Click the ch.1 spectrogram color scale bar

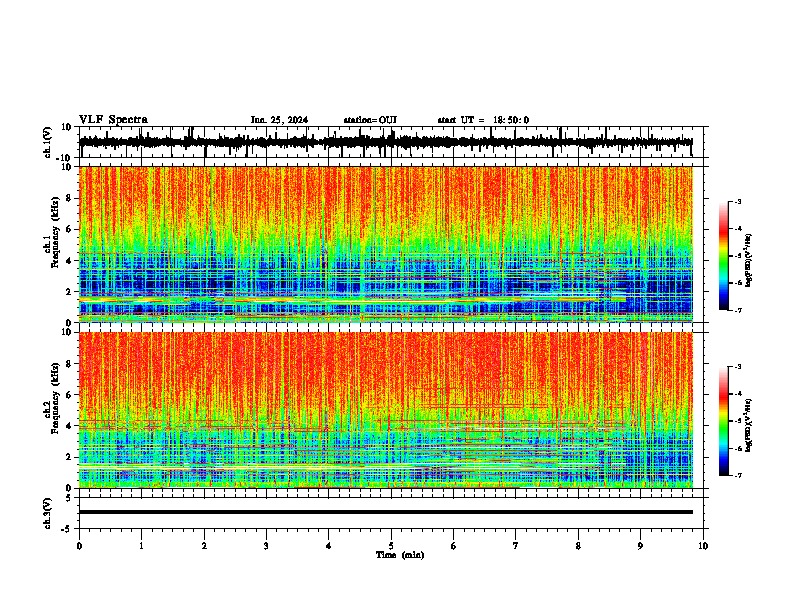[x=723, y=256]
